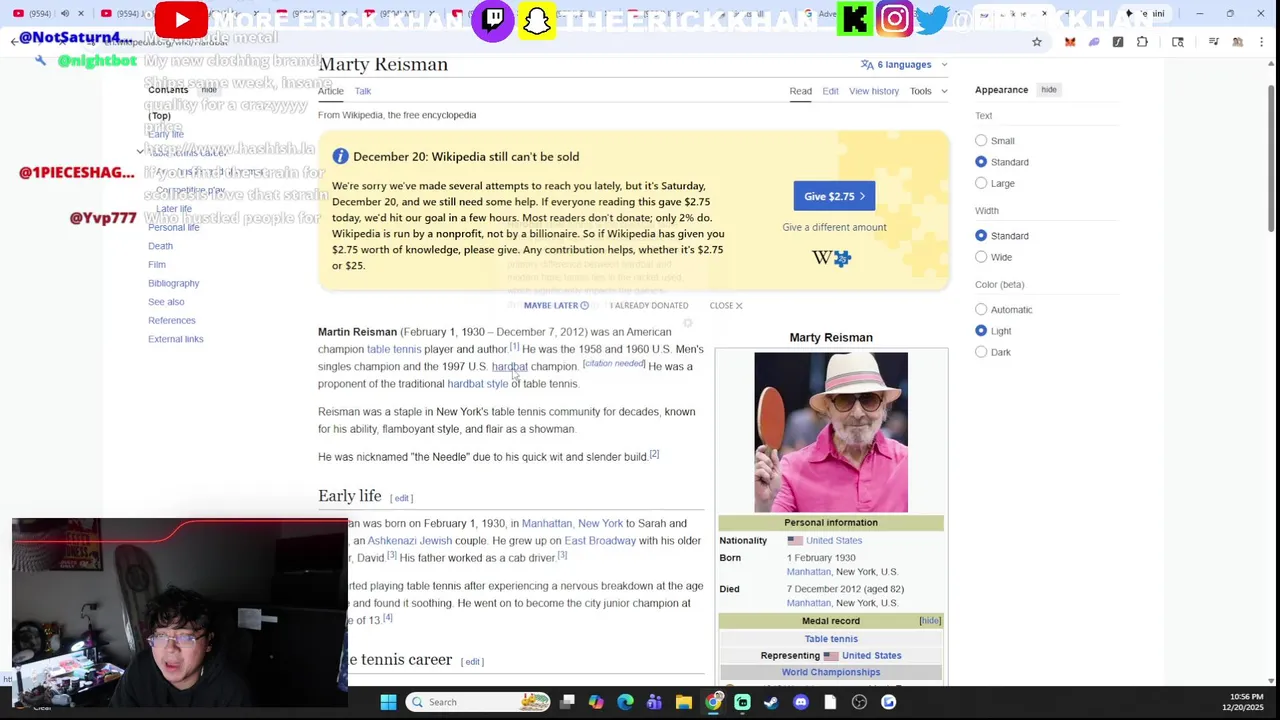1280x720 pixels.
Task: Jump to the References section
Action: coord(172,320)
